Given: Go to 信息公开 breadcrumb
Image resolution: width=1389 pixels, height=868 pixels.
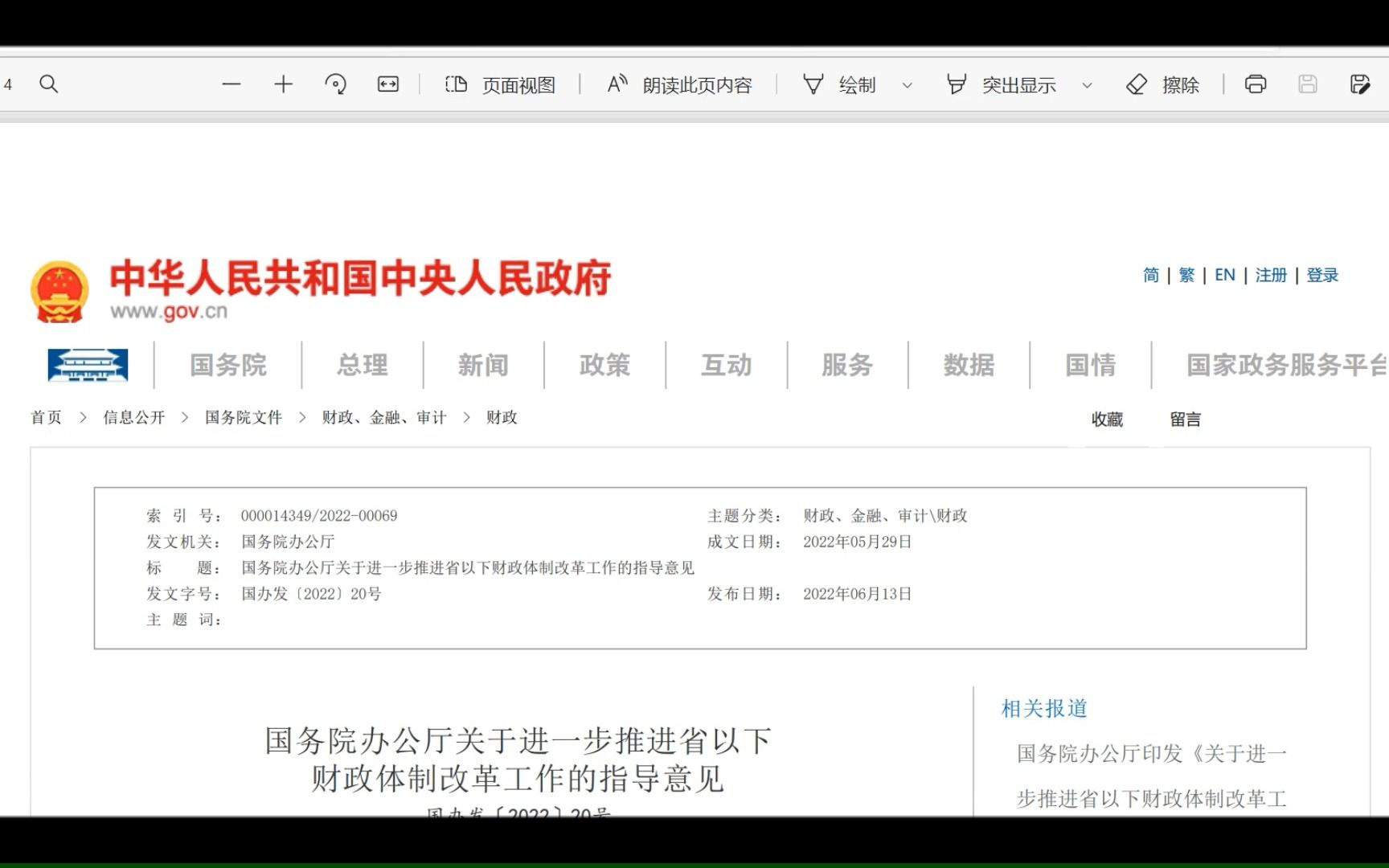Looking at the screenshot, I should (x=133, y=417).
